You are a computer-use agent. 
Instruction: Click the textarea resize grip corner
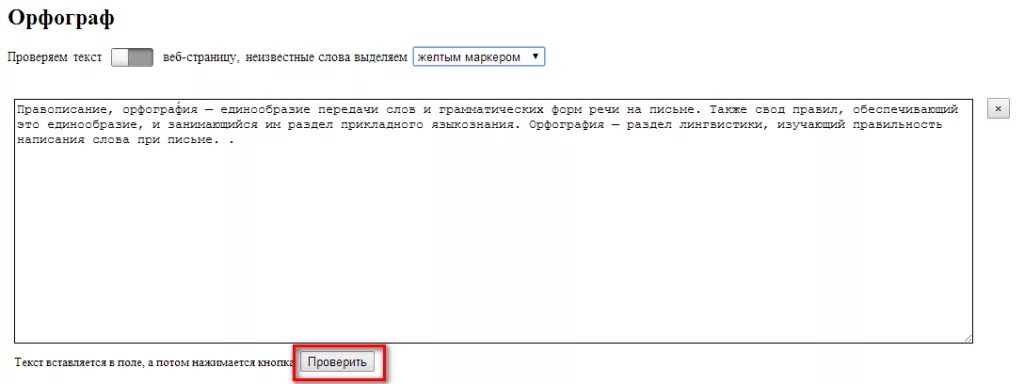click(x=967, y=337)
